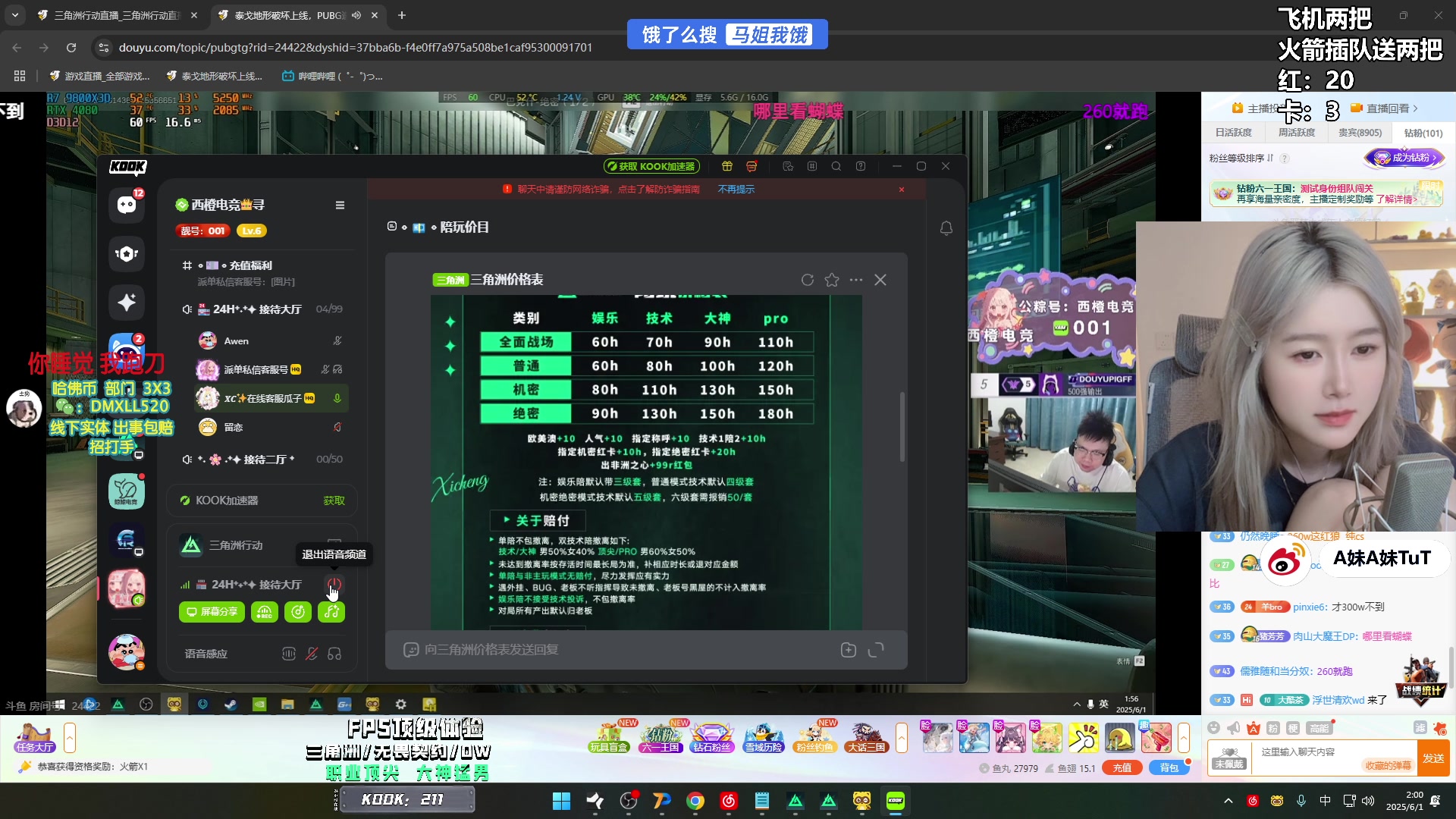Expand the 关于赔付 section header
This screenshot has width=1456, height=819.
point(538,521)
